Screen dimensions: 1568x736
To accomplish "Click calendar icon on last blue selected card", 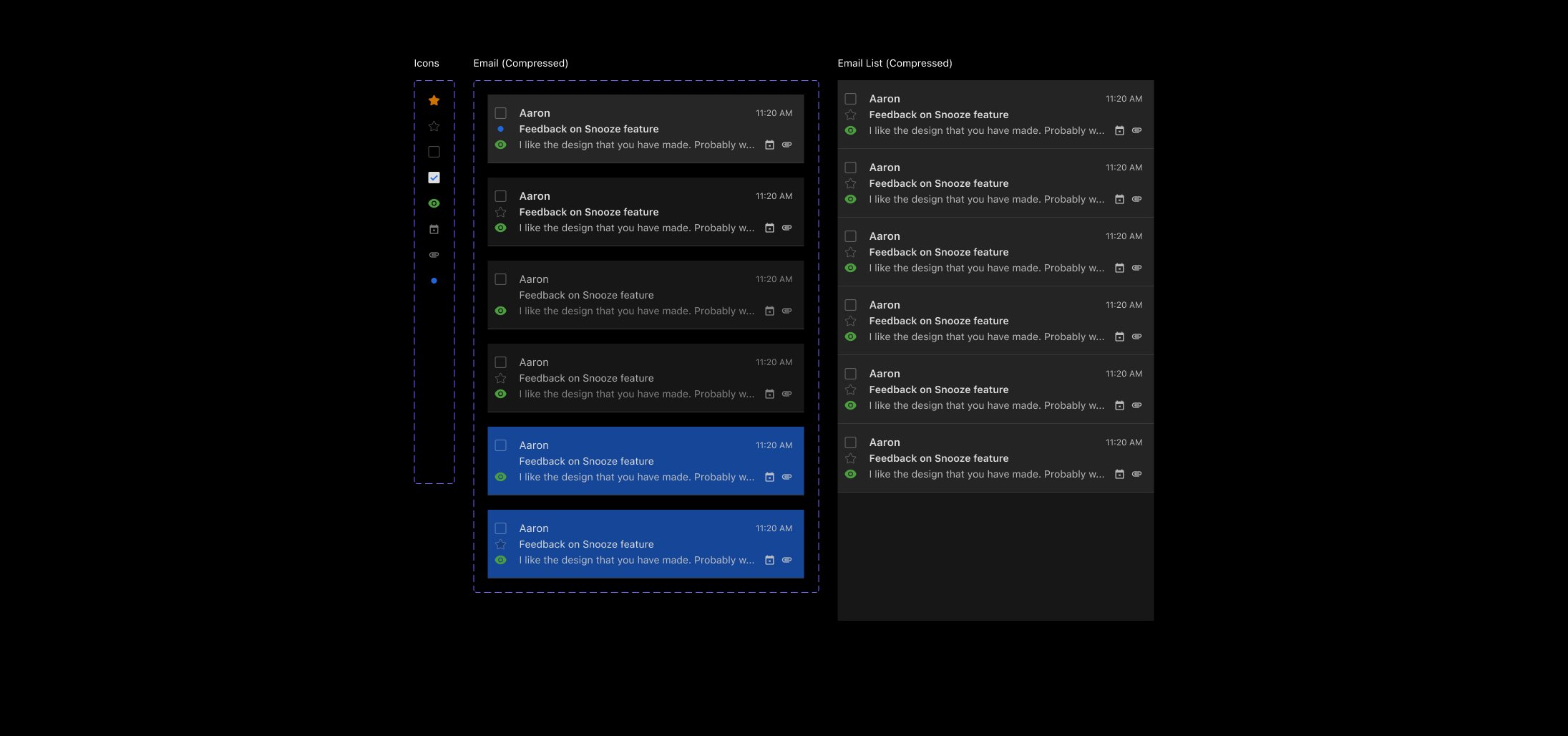I will (769, 560).
